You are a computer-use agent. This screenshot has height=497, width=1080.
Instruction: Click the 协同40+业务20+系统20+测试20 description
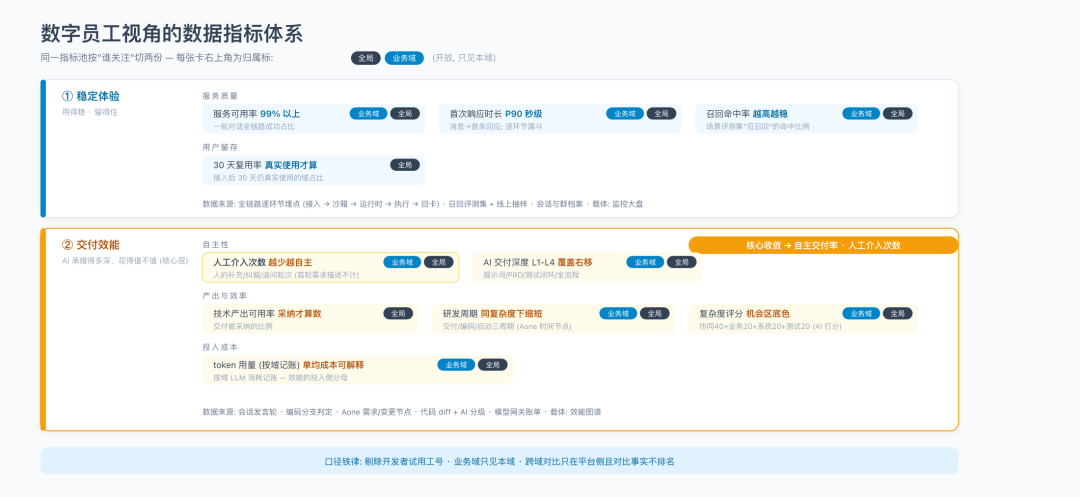771,326
